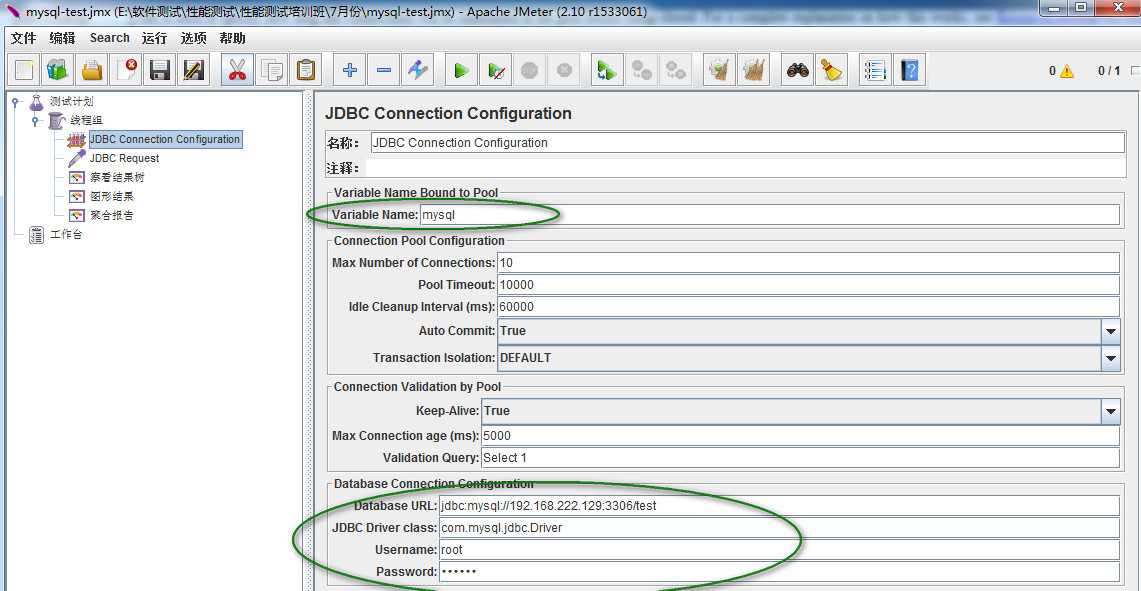Click the Save As icon with pencil

coord(194,70)
